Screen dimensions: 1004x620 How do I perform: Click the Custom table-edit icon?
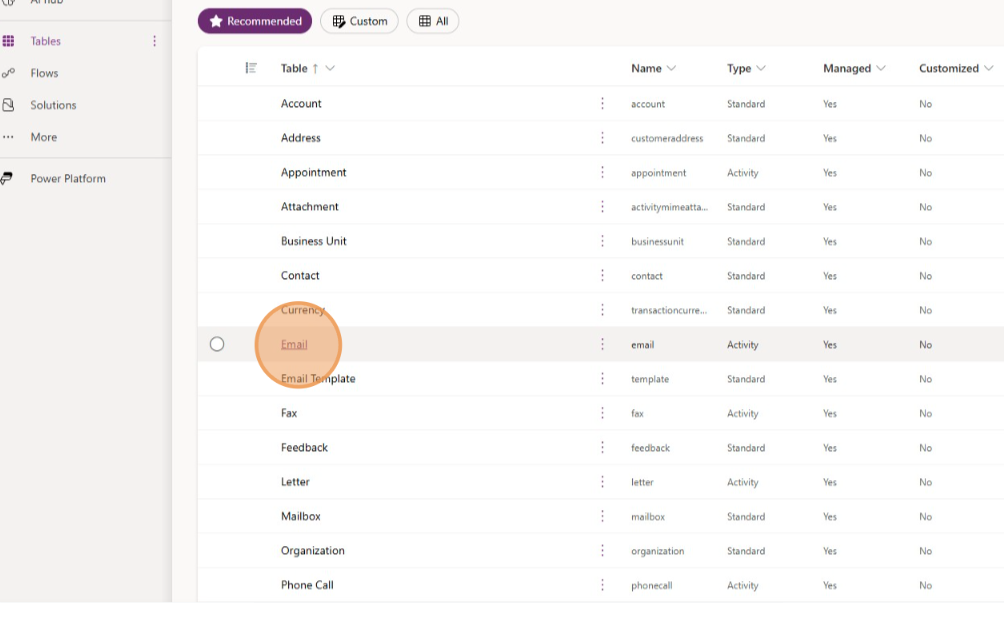(x=339, y=21)
